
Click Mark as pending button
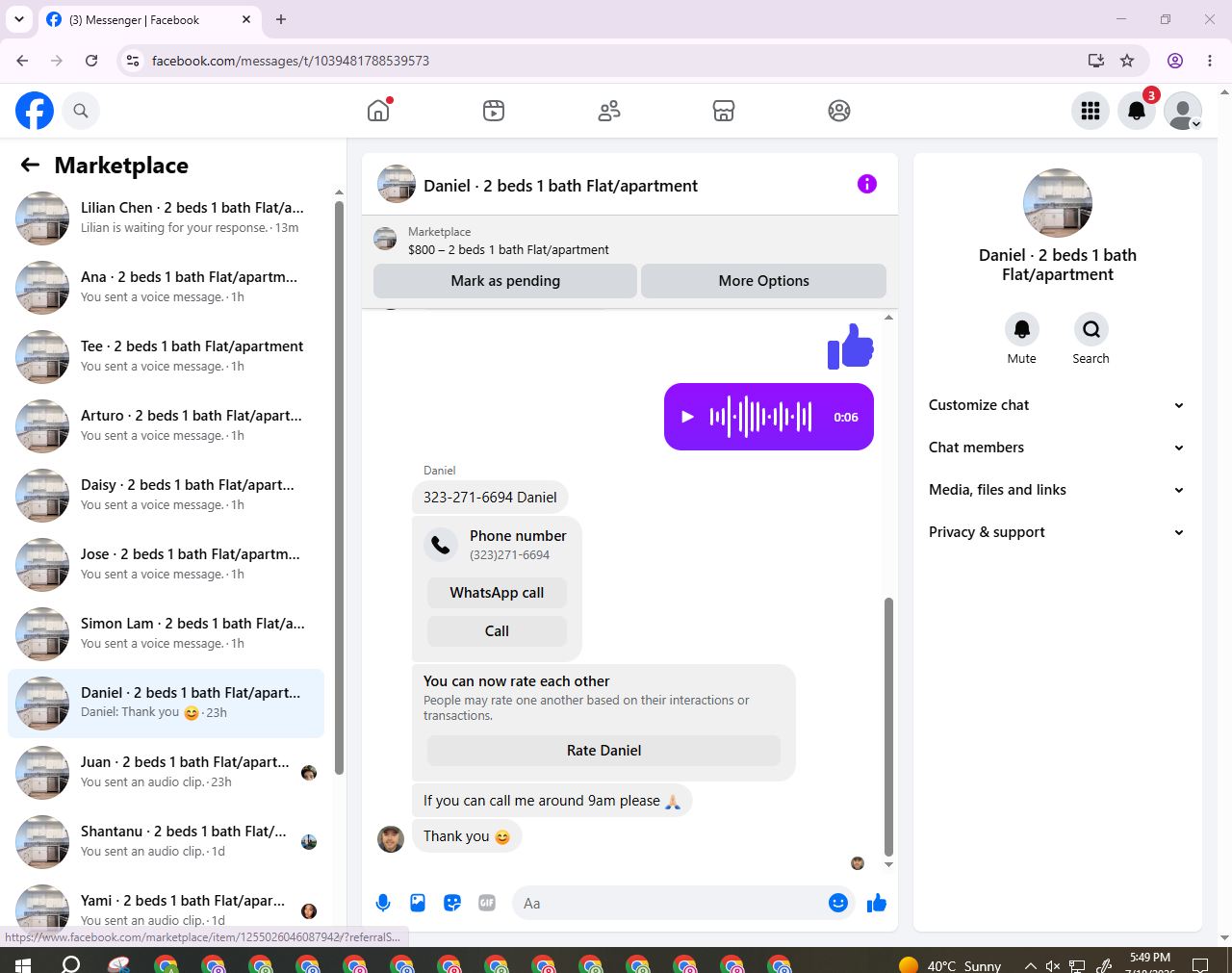[x=505, y=281]
